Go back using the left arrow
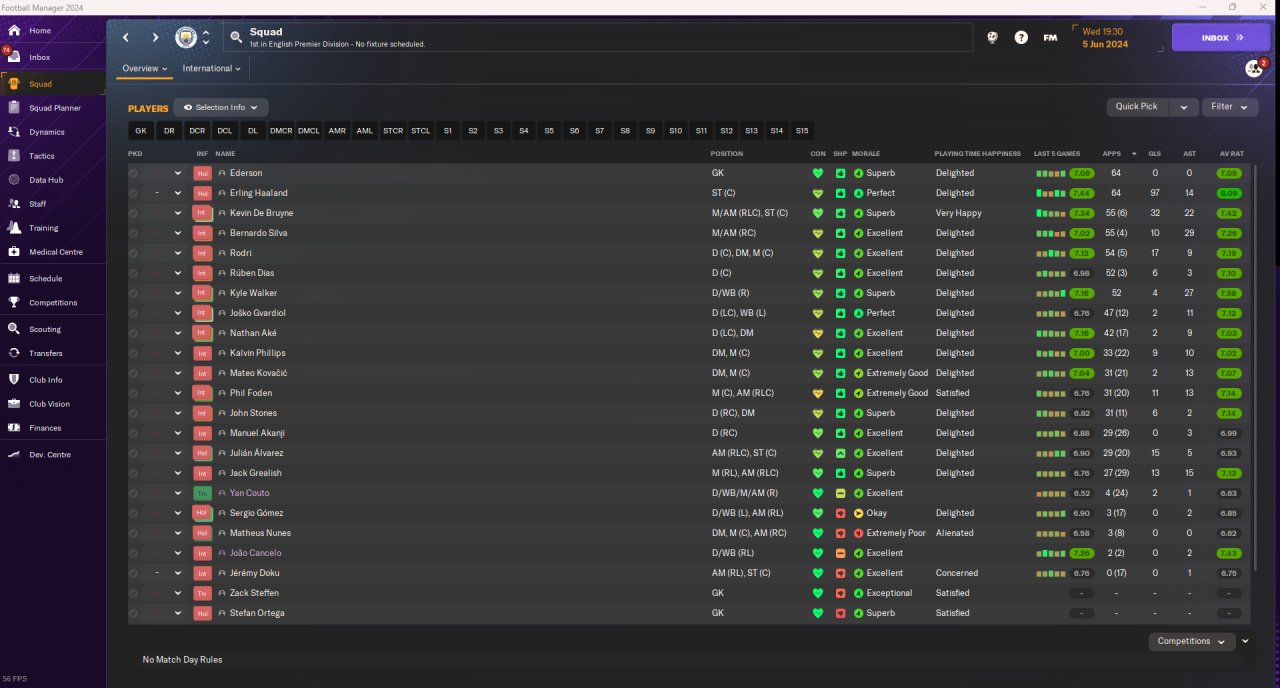This screenshot has width=1280, height=688. pyautogui.click(x=126, y=37)
